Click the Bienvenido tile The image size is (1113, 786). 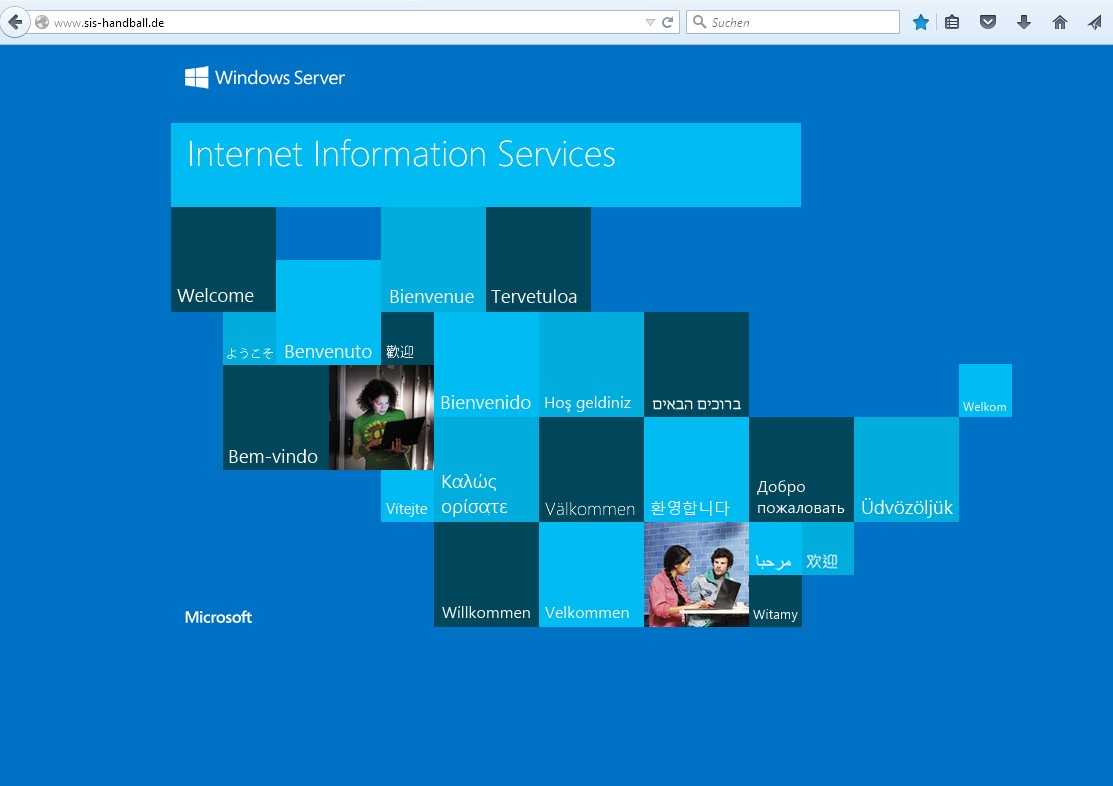[486, 365]
